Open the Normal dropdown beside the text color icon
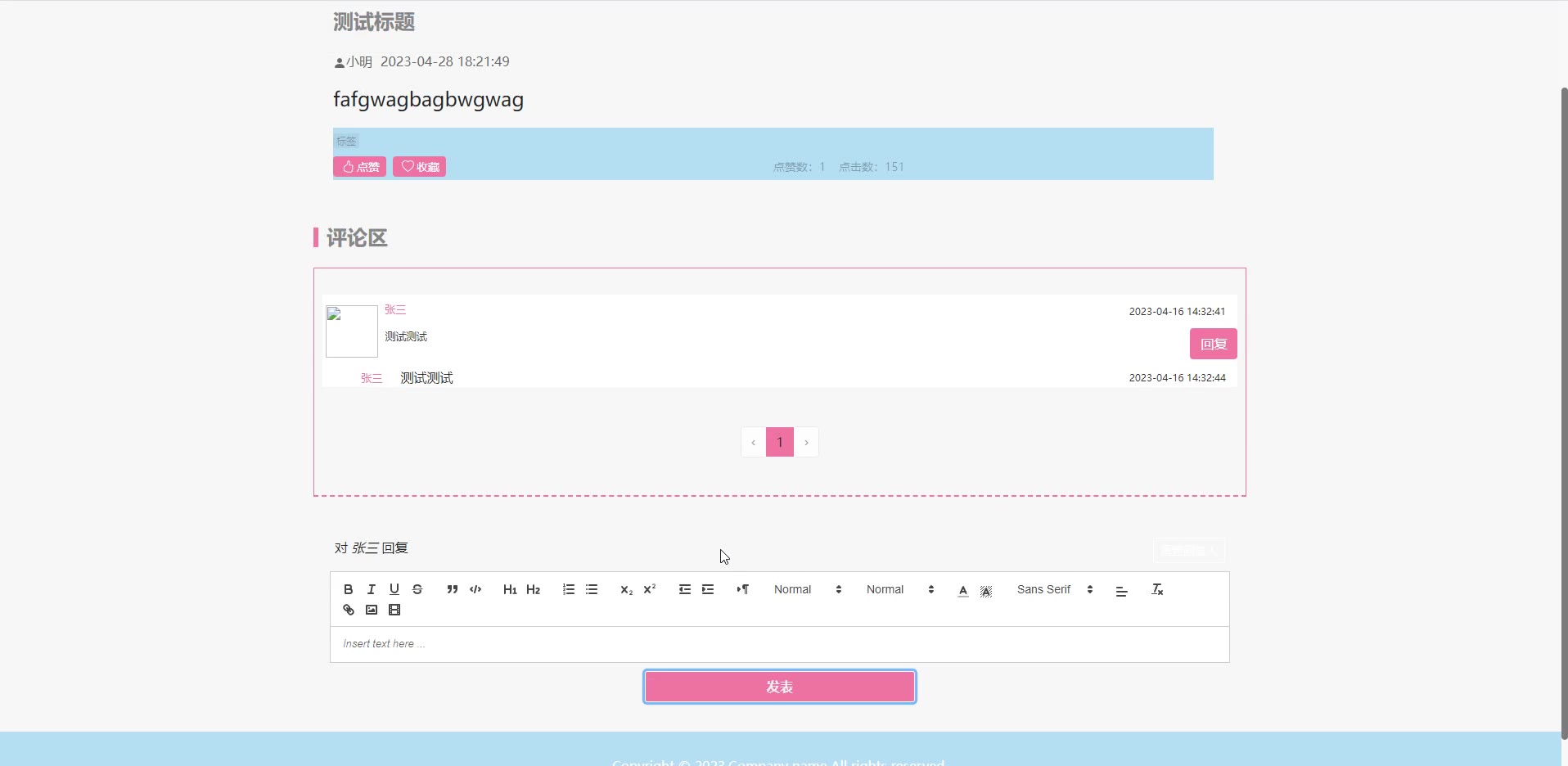The image size is (1568, 766). coord(900,589)
